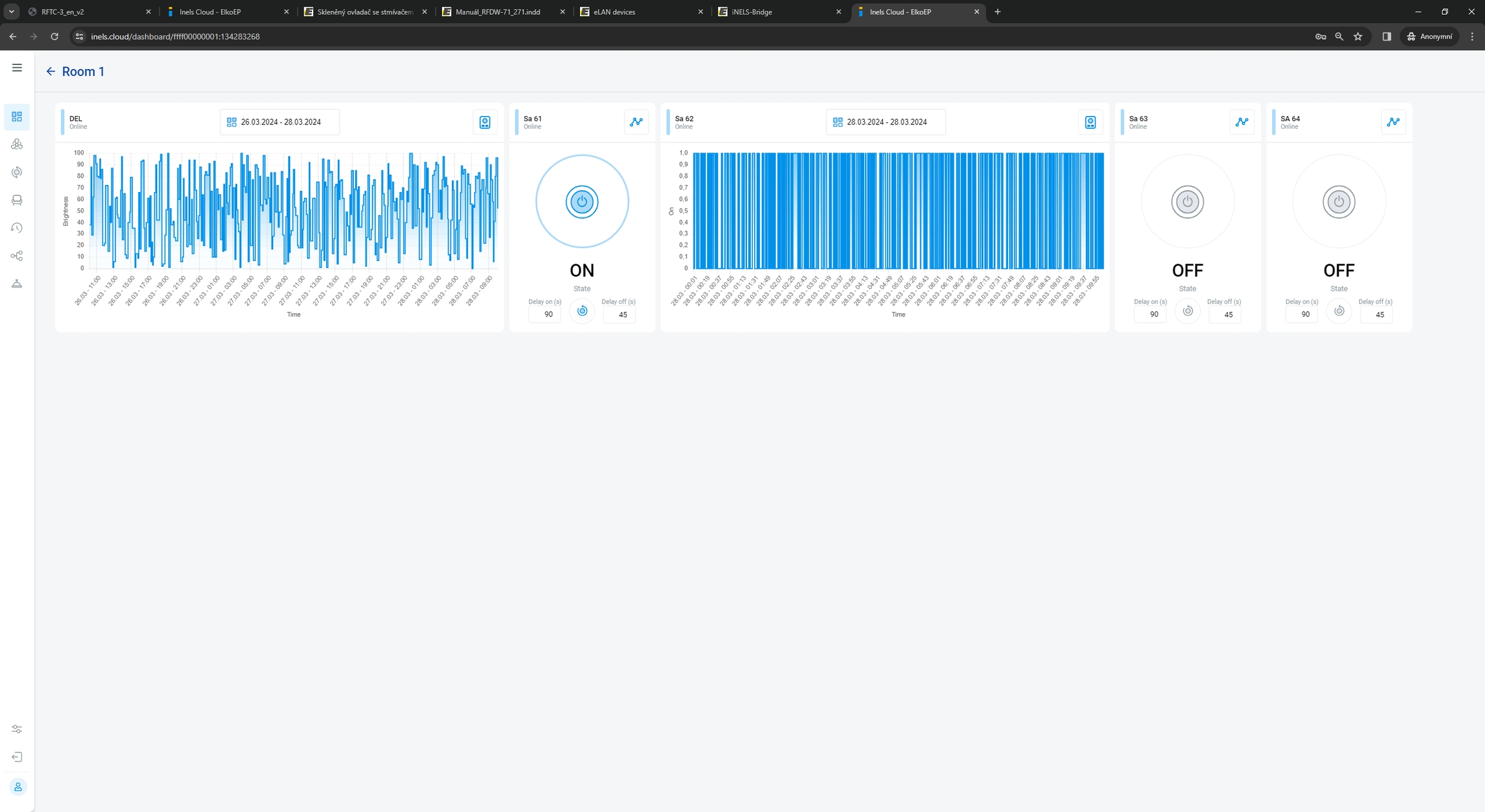Viewport: 1485px width, 812px height.
Task: Open DEL date range 26.03.2024 - 28.03.2024
Action: pos(280,122)
